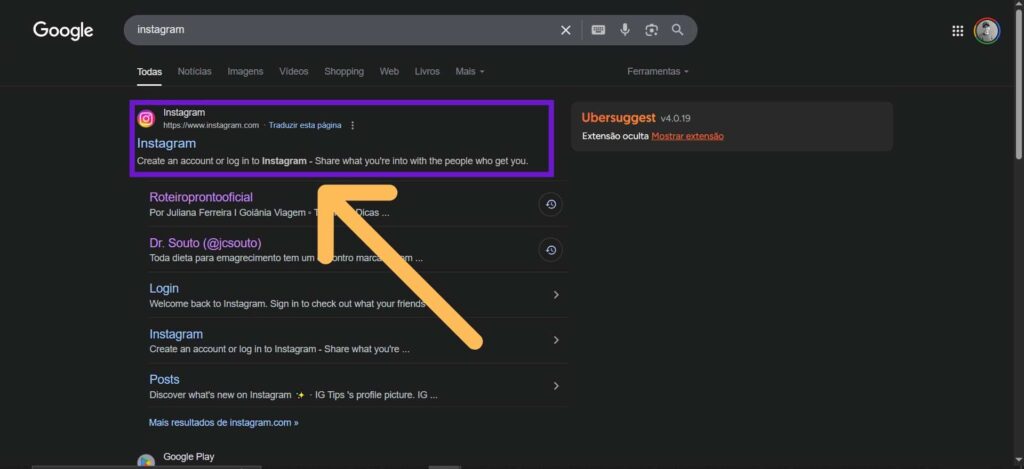Open more options dots for Instagram result
The height and width of the screenshot is (469, 1024).
point(353,125)
